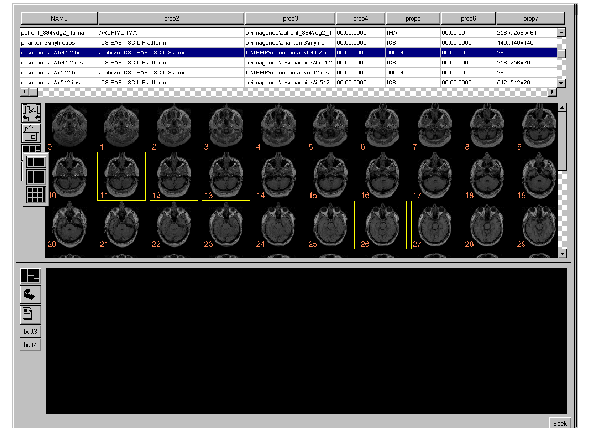This screenshot has height=433, width=591.
Task: Click the table's scroll up arrow
Action: 561,32
